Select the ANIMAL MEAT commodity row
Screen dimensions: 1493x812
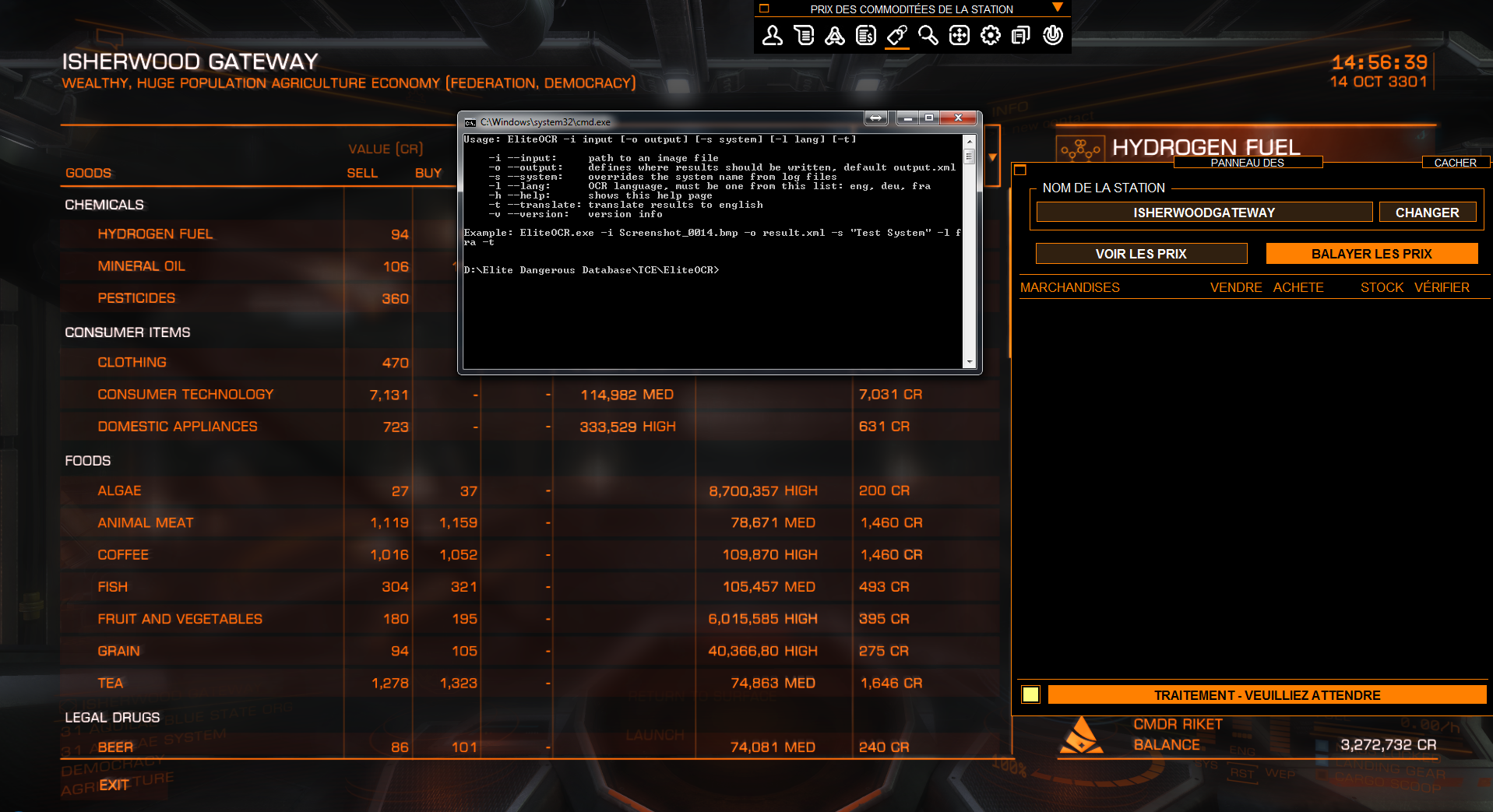pos(530,523)
